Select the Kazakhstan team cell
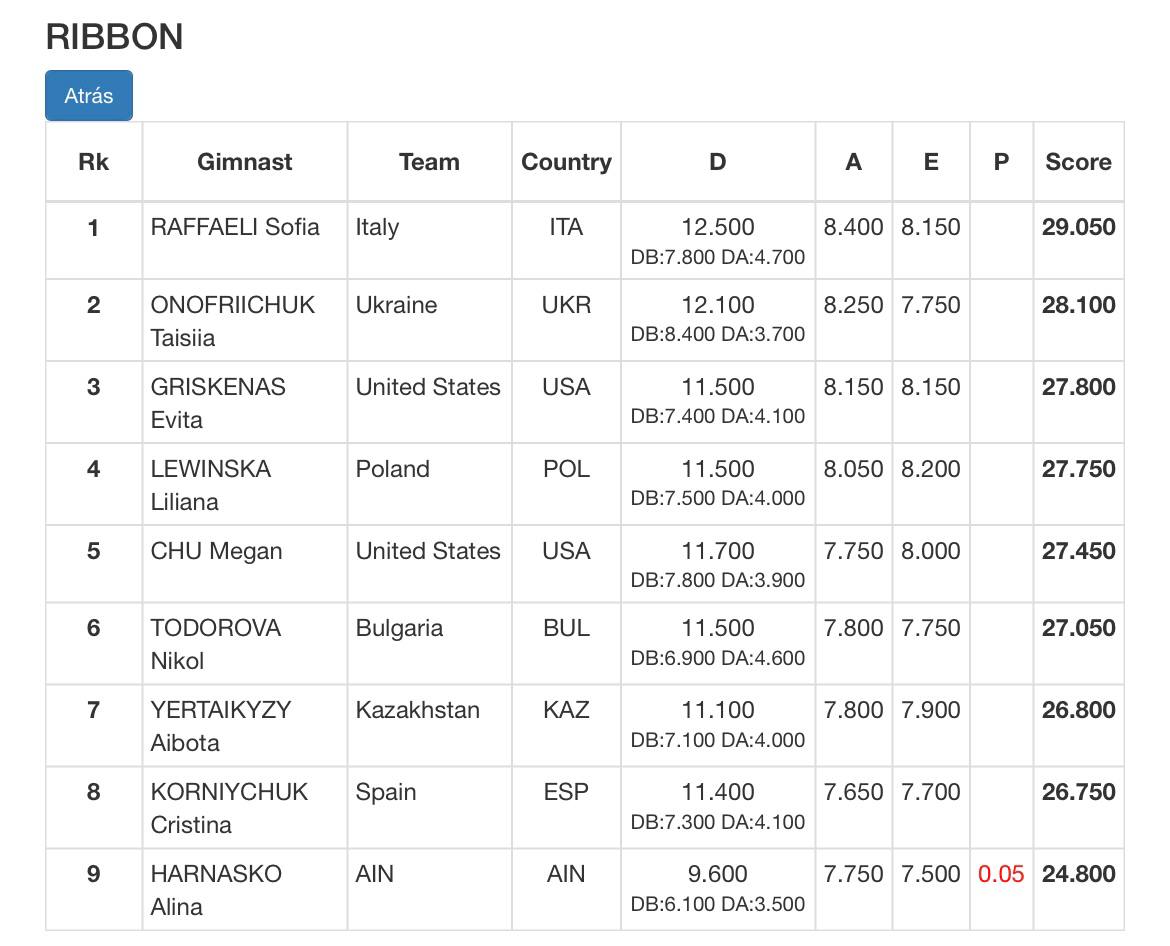This screenshot has width=1170, height=946. (x=417, y=710)
